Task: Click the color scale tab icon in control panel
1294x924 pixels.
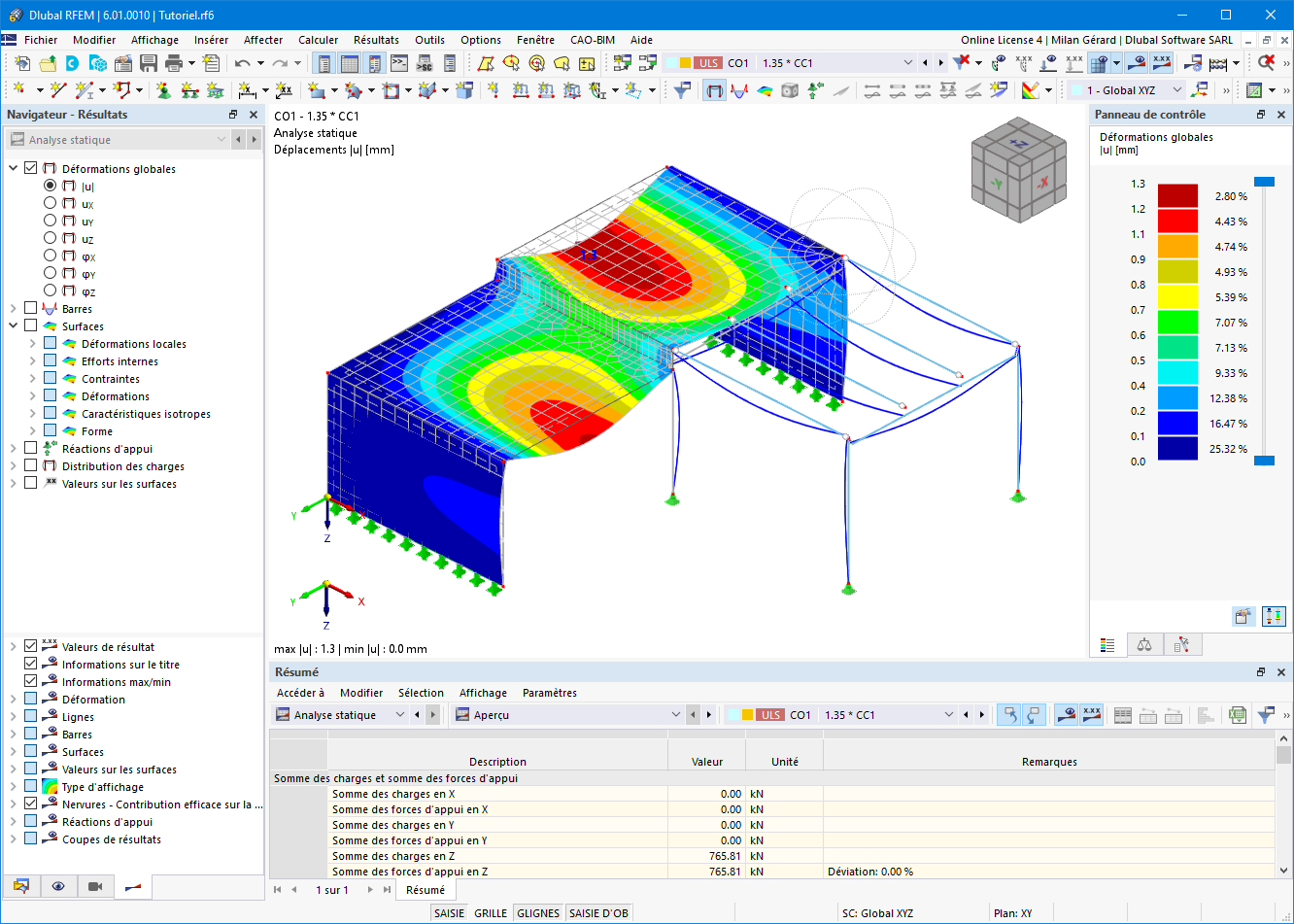Action: click(1107, 644)
